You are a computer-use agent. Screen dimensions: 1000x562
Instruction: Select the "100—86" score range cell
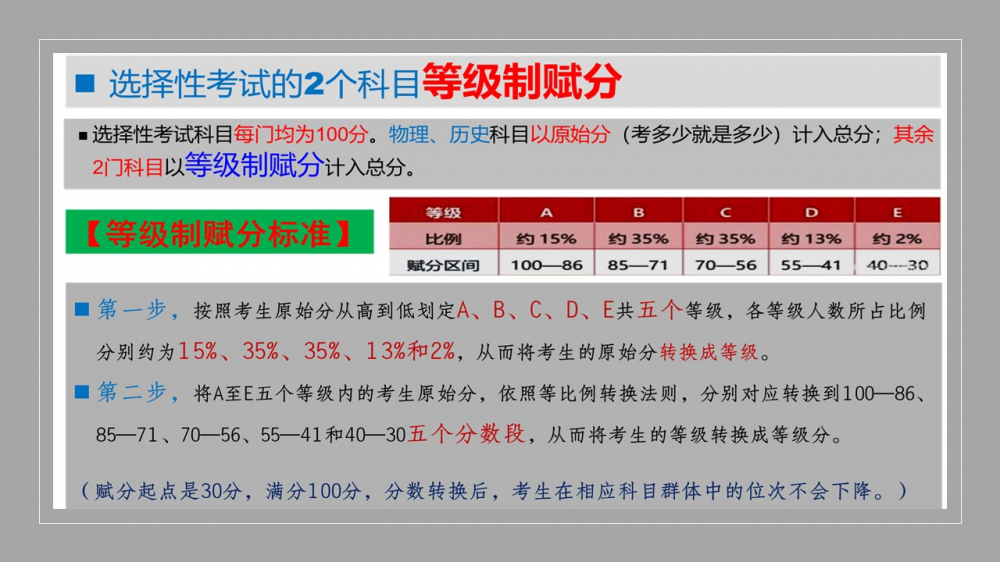[x=546, y=265]
